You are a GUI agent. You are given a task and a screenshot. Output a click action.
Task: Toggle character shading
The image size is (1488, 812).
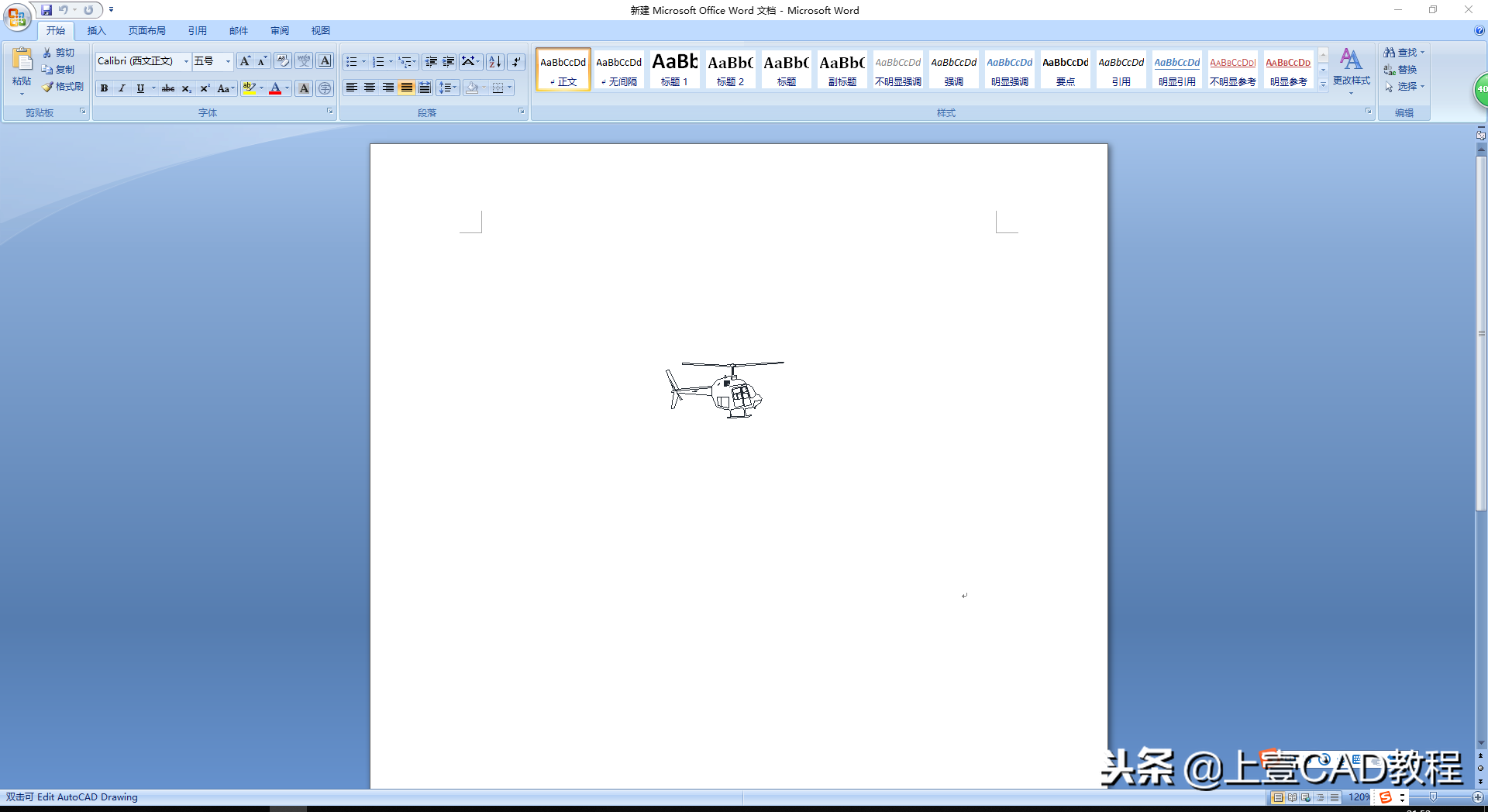[304, 88]
